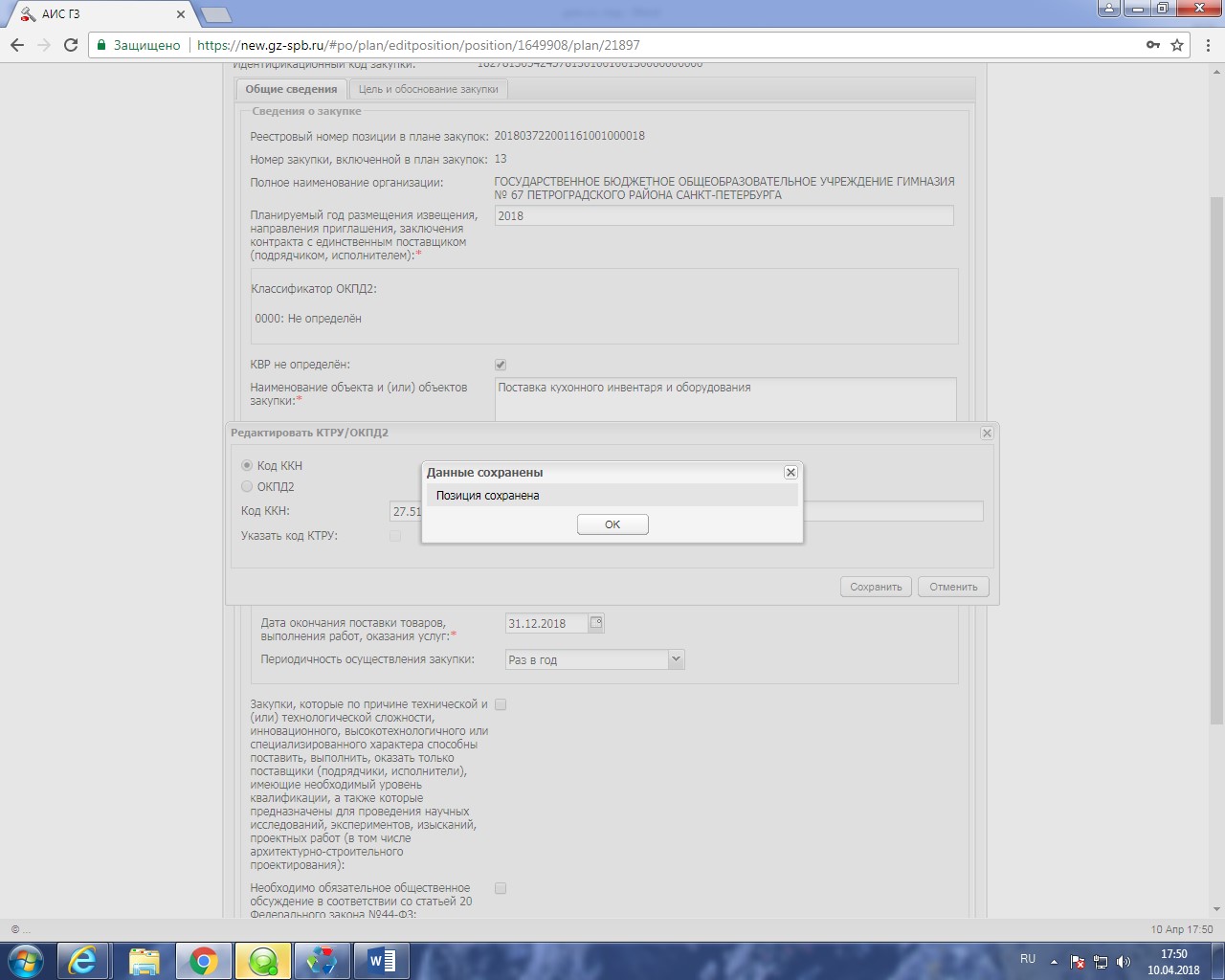
Task: Open Windows Explorer folder on the taskbar
Action: [x=144, y=961]
